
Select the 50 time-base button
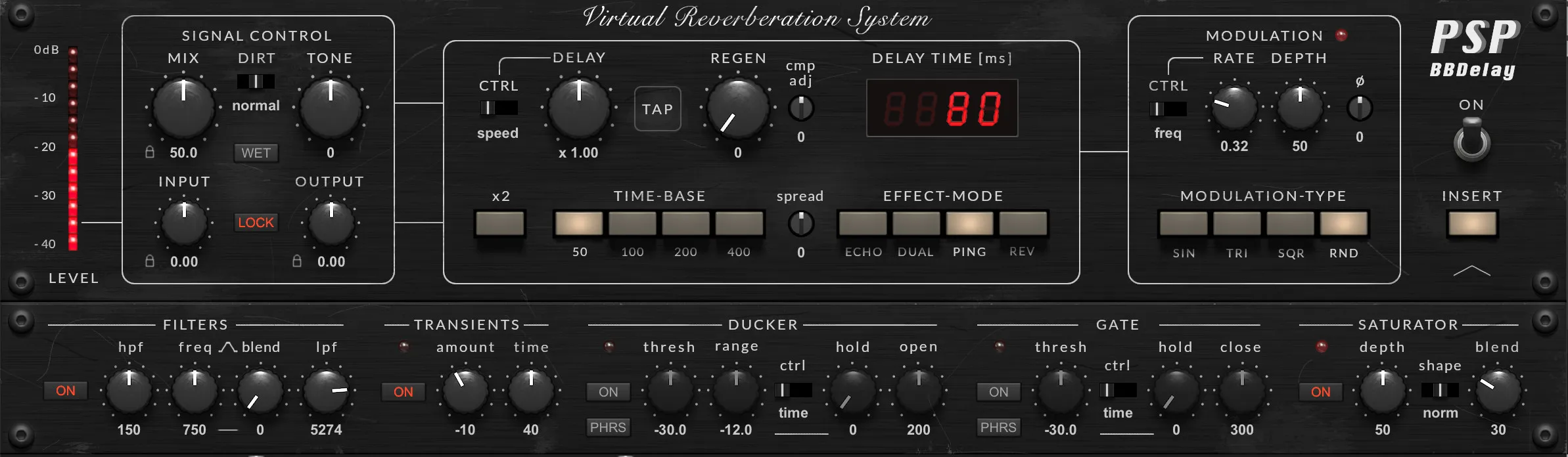(579, 223)
